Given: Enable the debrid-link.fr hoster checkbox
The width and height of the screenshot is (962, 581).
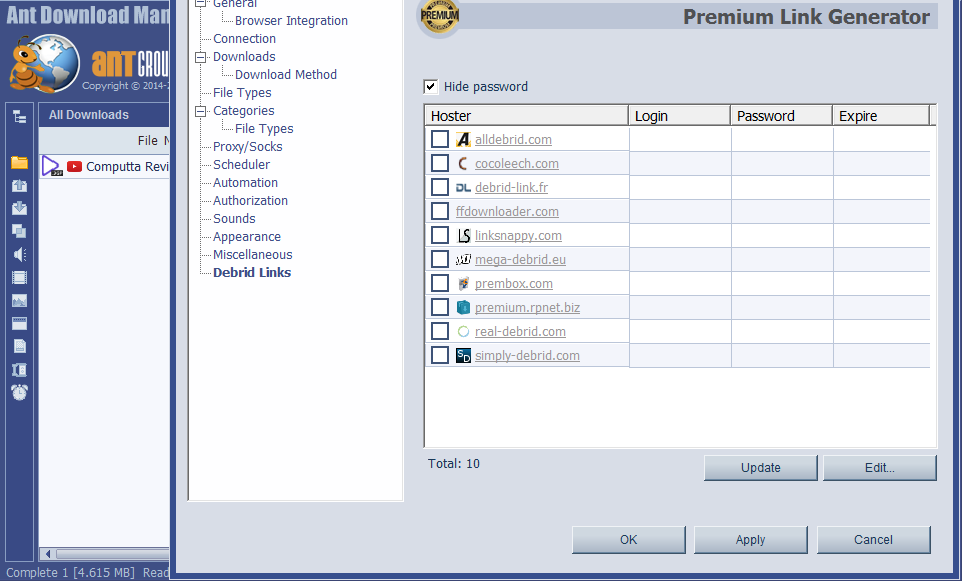Looking at the screenshot, I should 440,187.
